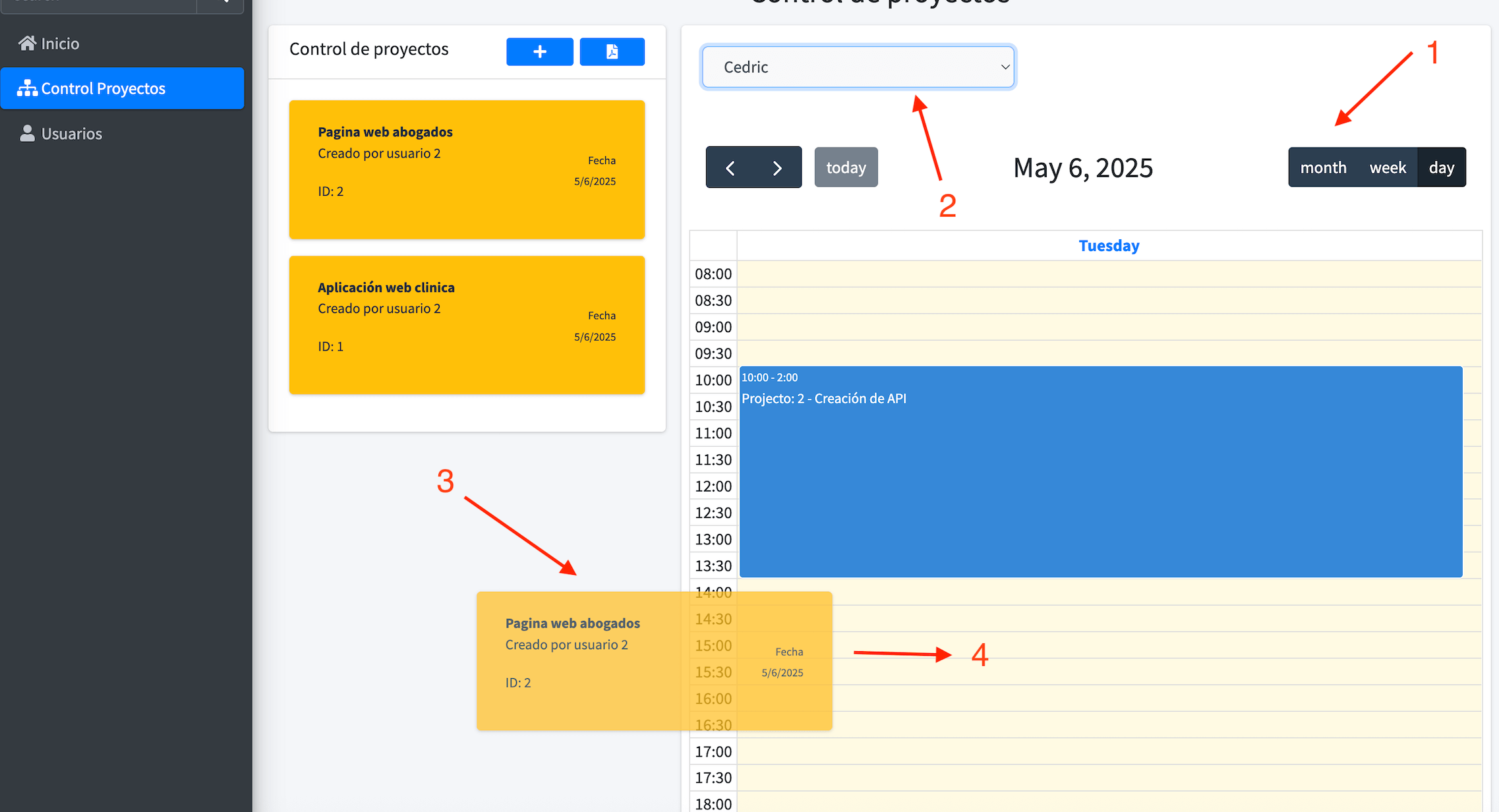Go to next day with right chevron

tap(777, 168)
